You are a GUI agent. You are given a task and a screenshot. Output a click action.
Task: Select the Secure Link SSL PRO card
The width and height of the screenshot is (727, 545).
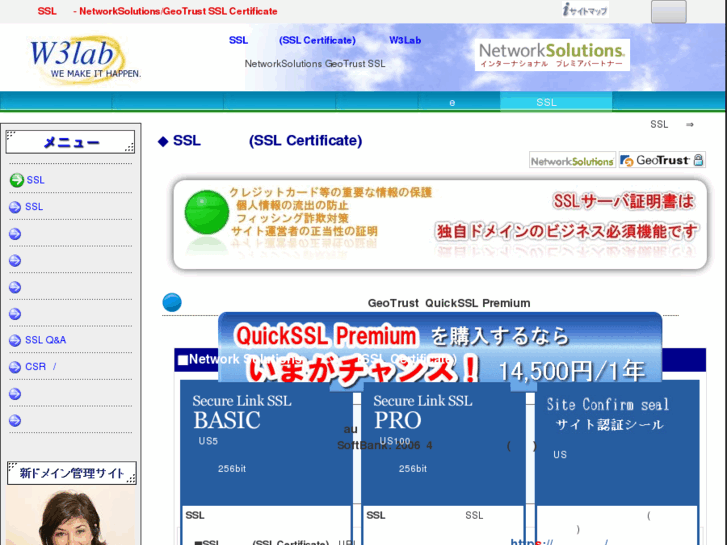point(443,443)
